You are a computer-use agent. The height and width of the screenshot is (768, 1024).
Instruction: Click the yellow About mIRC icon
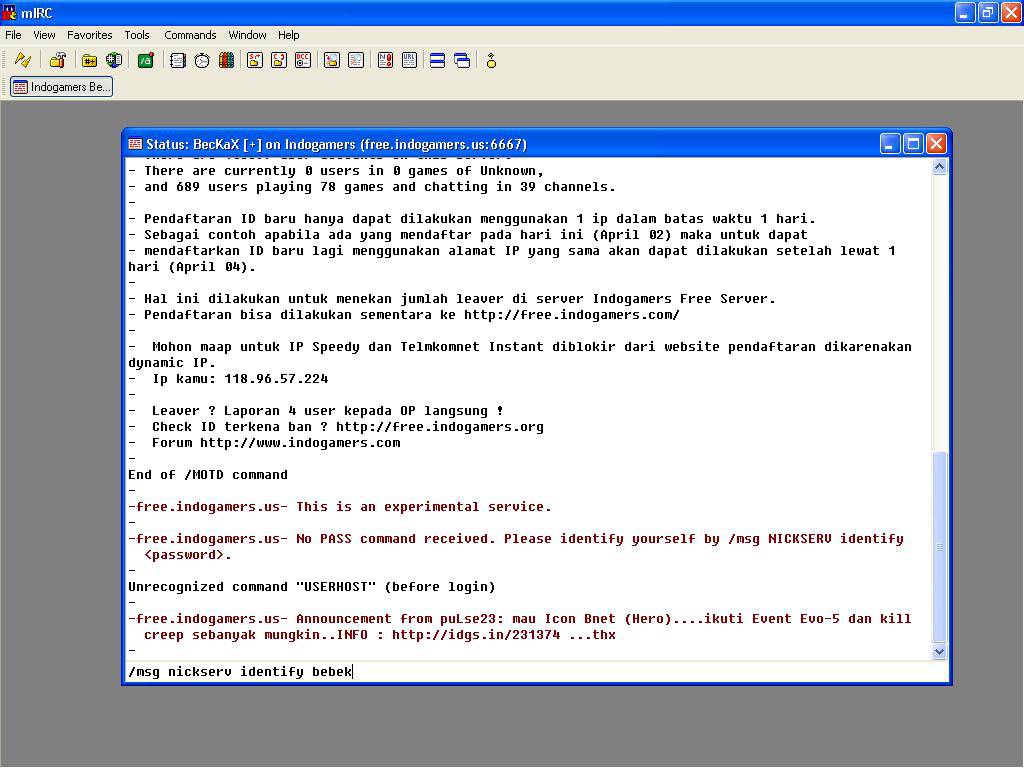(491, 61)
